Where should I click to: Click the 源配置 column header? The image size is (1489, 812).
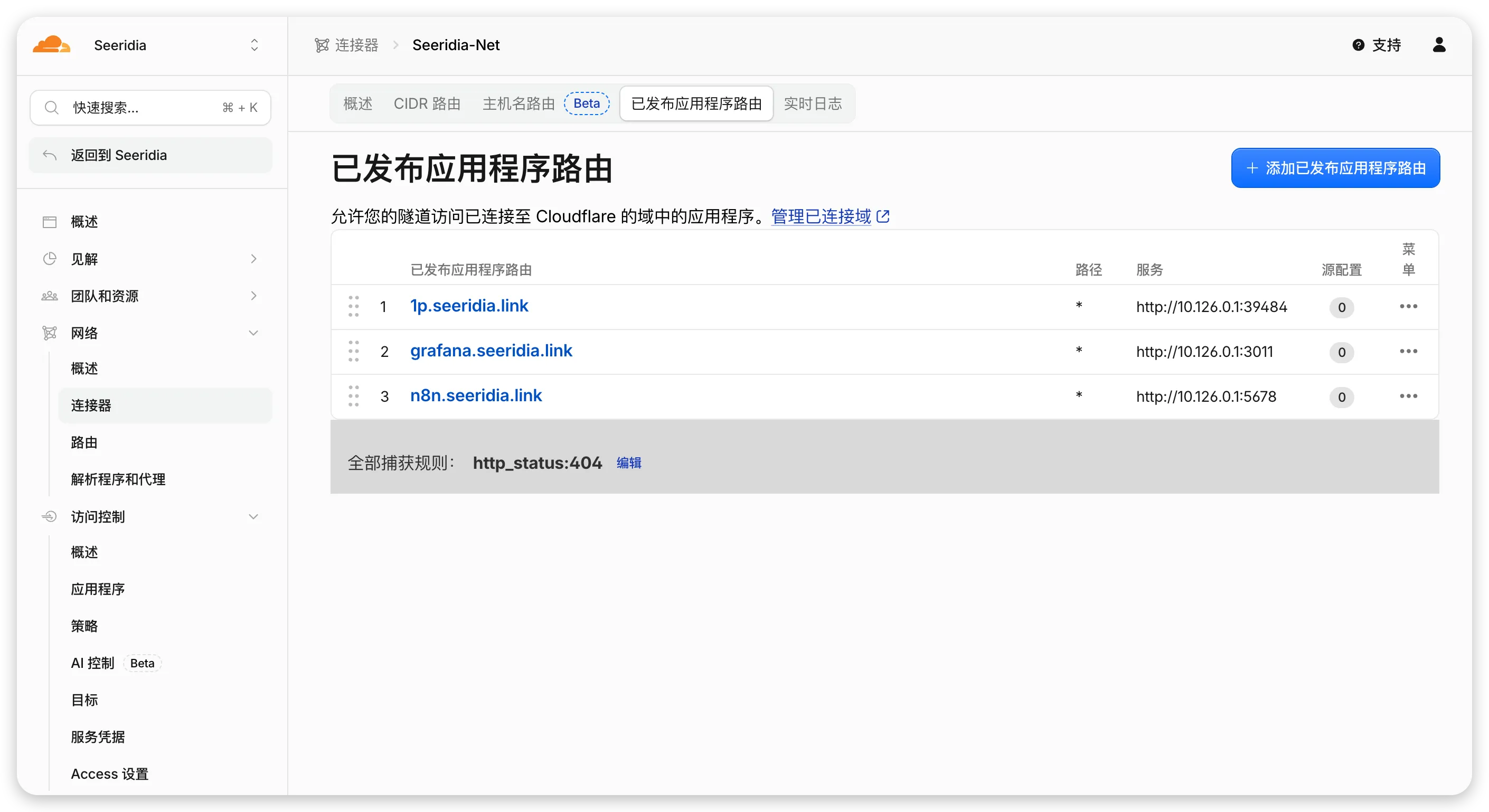pos(1342,270)
